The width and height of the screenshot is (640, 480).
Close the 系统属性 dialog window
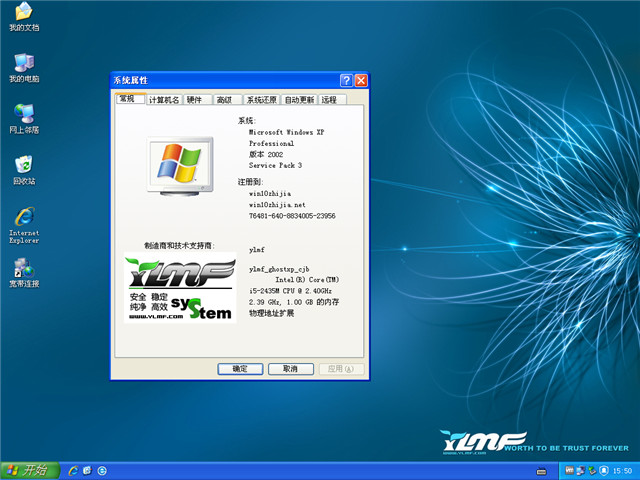pyautogui.click(x=361, y=80)
